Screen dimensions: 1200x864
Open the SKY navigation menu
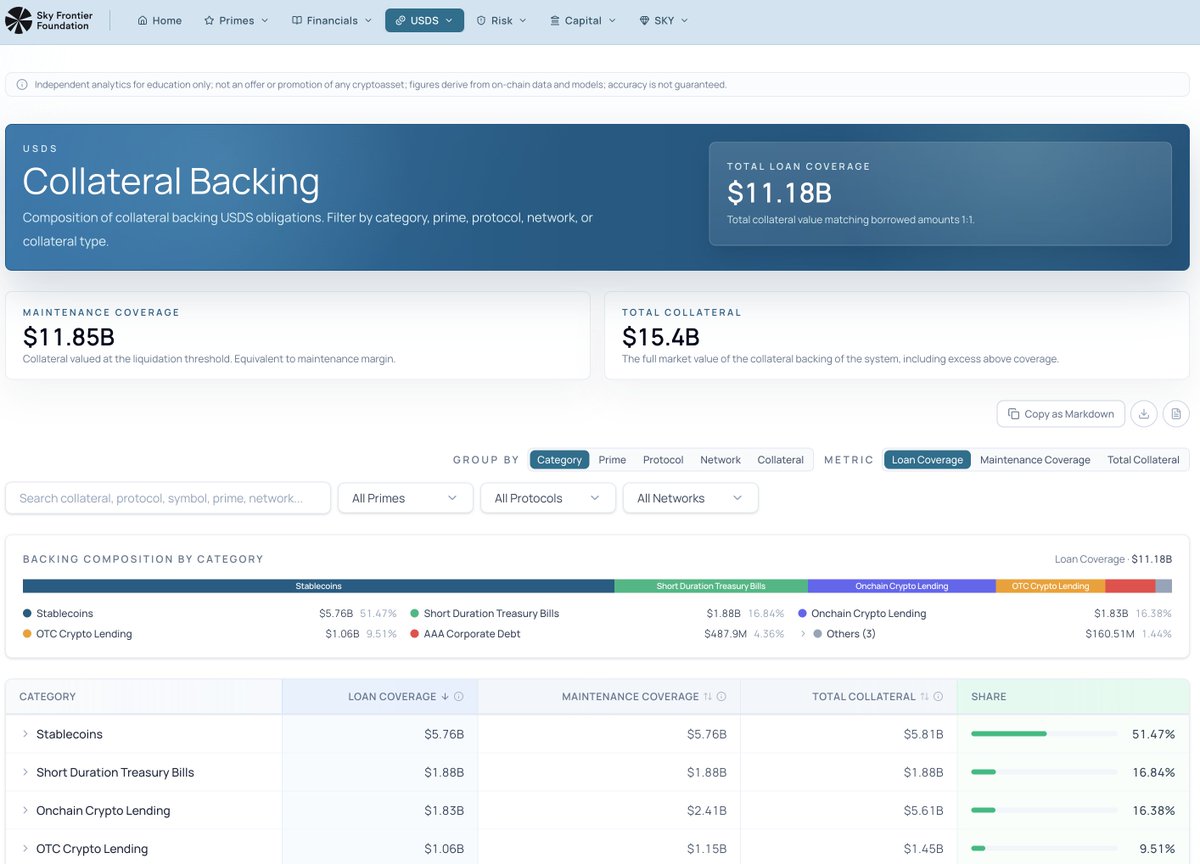coord(664,20)
